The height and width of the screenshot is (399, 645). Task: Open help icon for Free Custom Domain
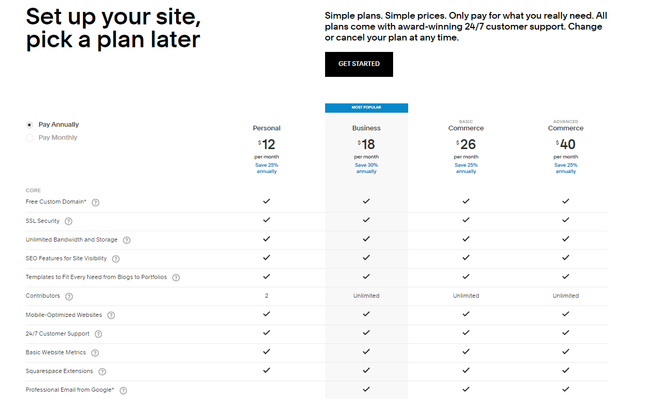click(x=95, y=202)
